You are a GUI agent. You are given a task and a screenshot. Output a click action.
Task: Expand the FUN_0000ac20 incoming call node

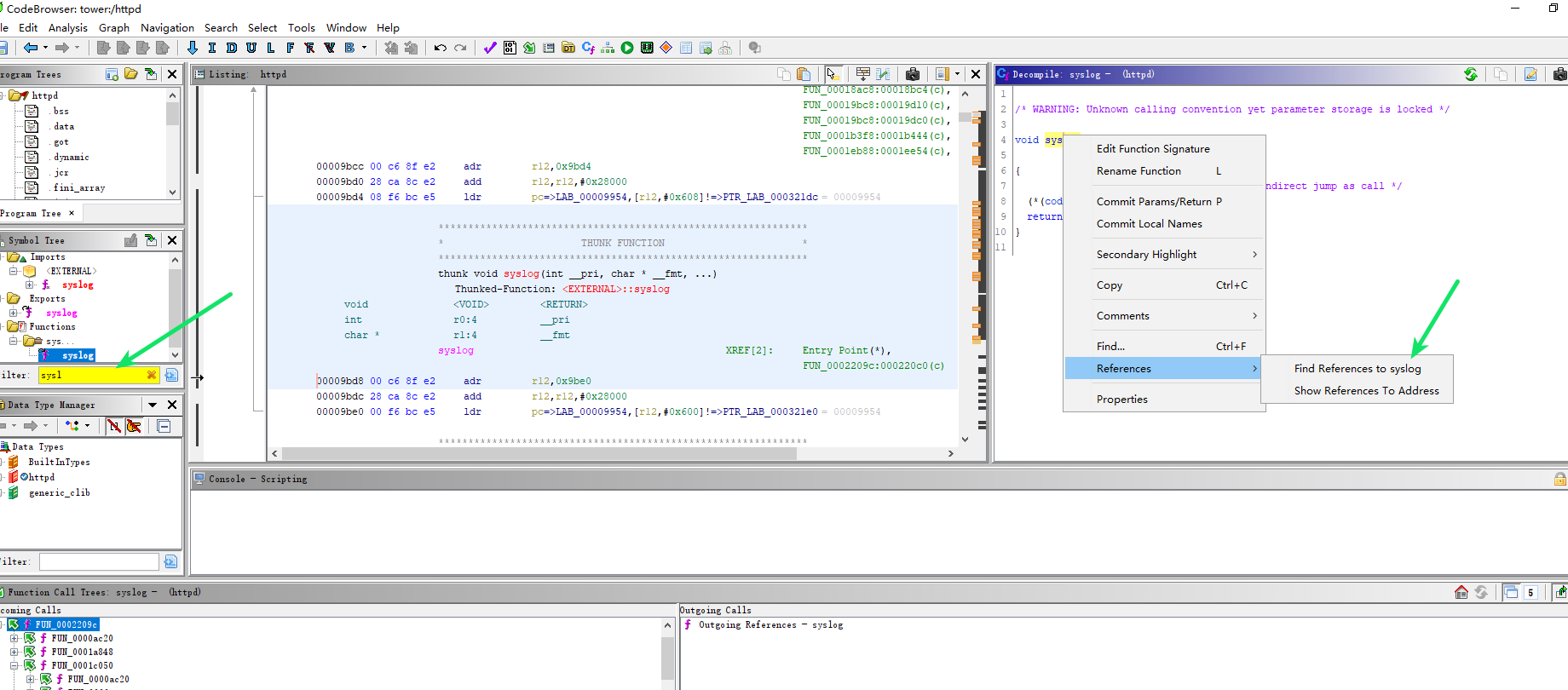[x=14, y=638]
